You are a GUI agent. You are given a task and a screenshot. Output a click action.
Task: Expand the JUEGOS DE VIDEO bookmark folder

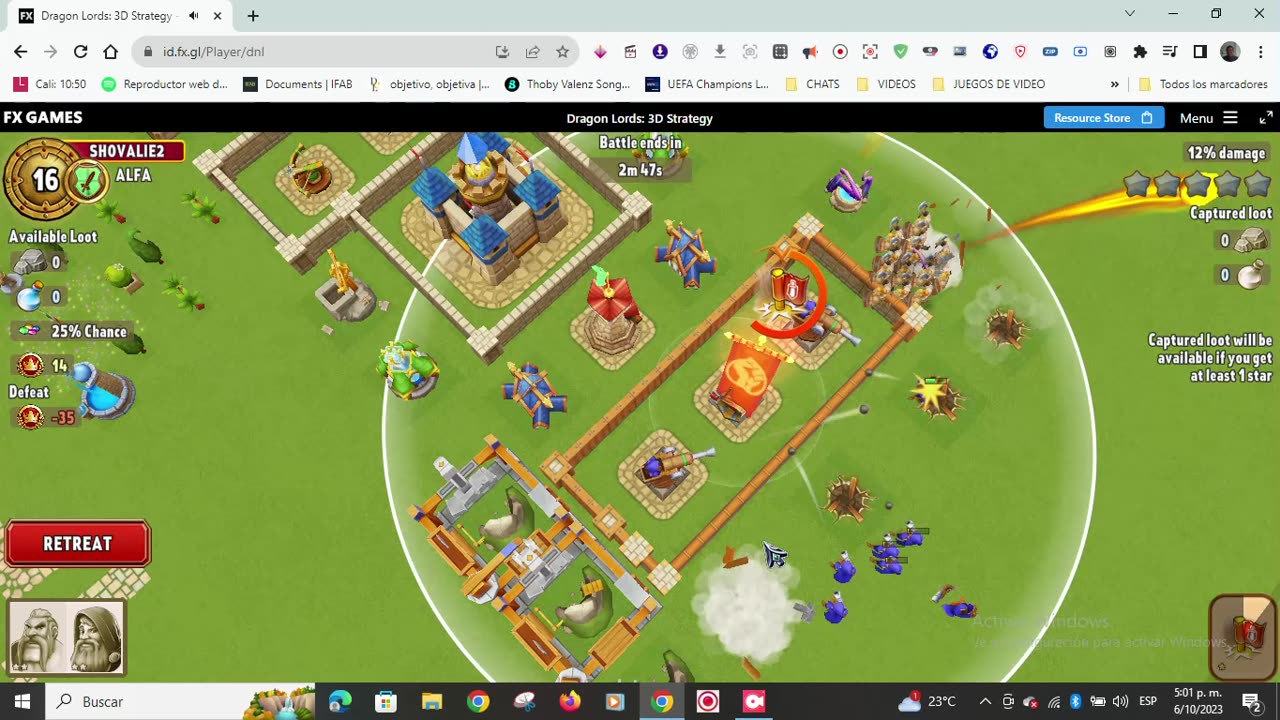[988, 84]
